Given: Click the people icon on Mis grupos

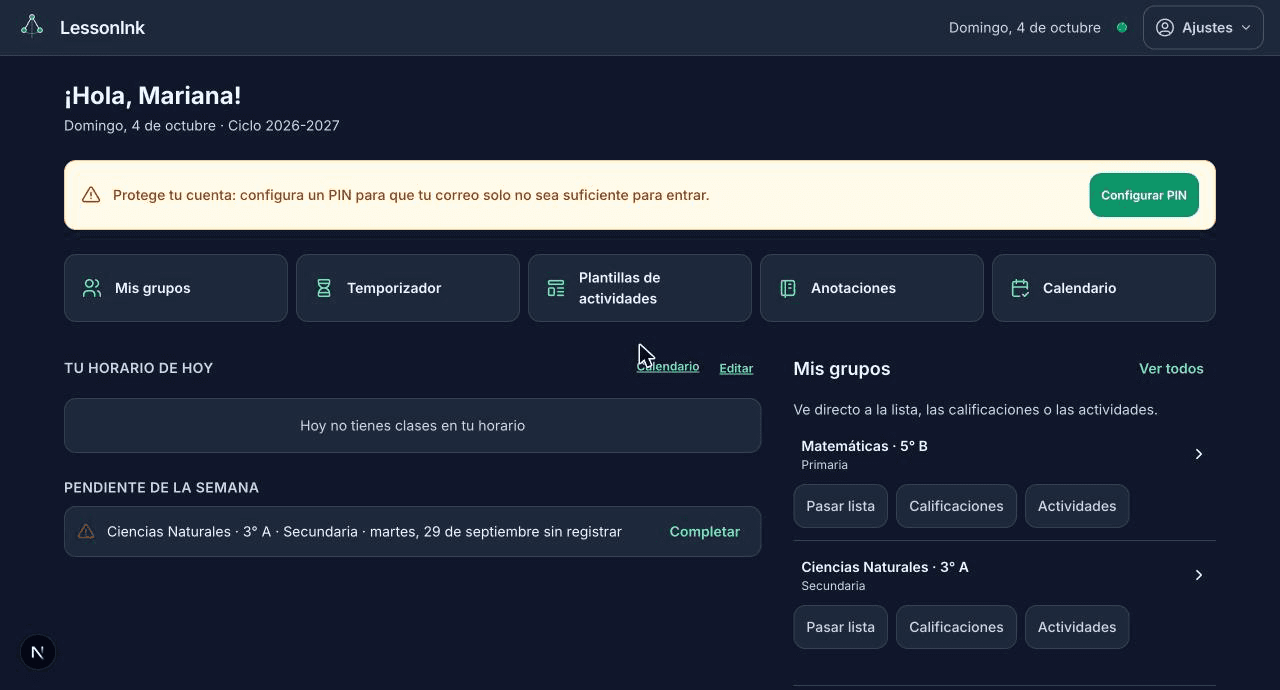Looking at the screenshot, I should coord(92,288).
